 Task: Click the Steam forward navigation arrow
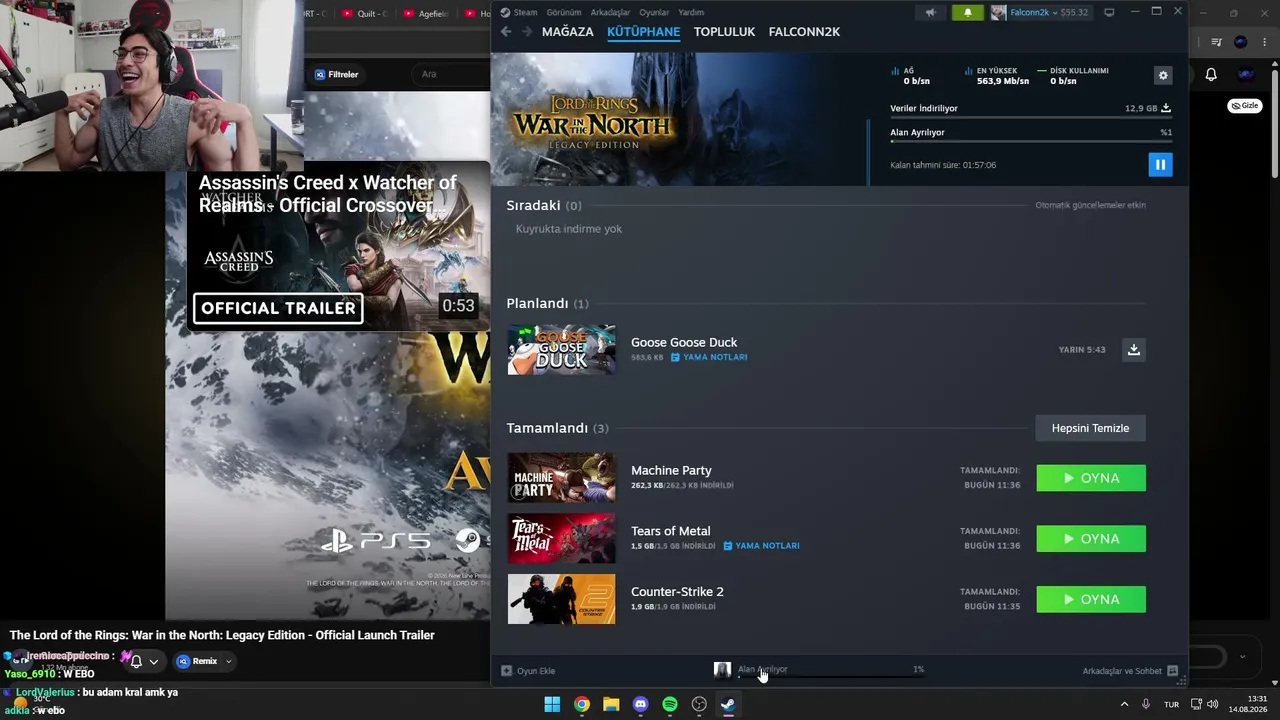click(527, 32)
